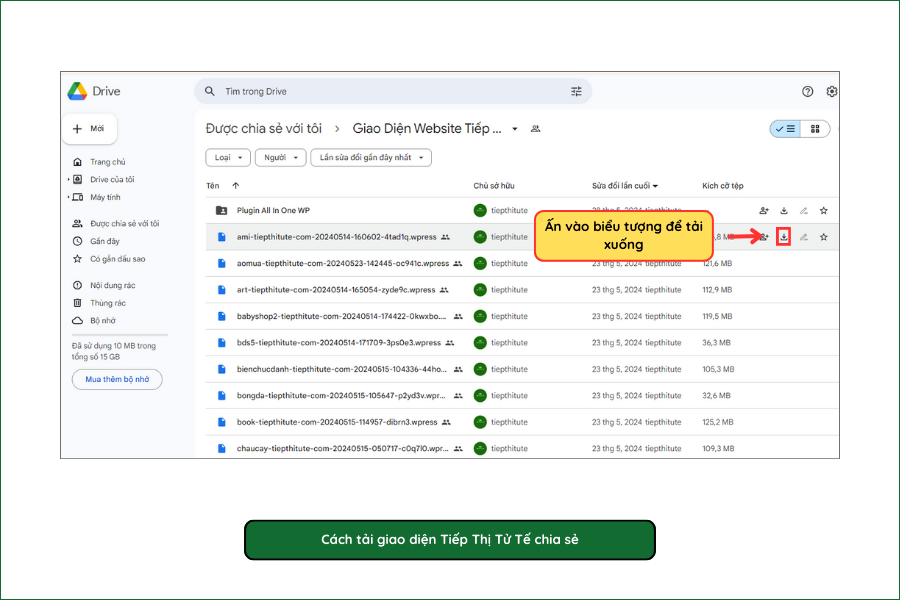This screenshot has height=600, width=900.
Task: Click Giao Diện Website Tiếp breadcrumb title
Action: pyautogui.click(x=426, y=129)
